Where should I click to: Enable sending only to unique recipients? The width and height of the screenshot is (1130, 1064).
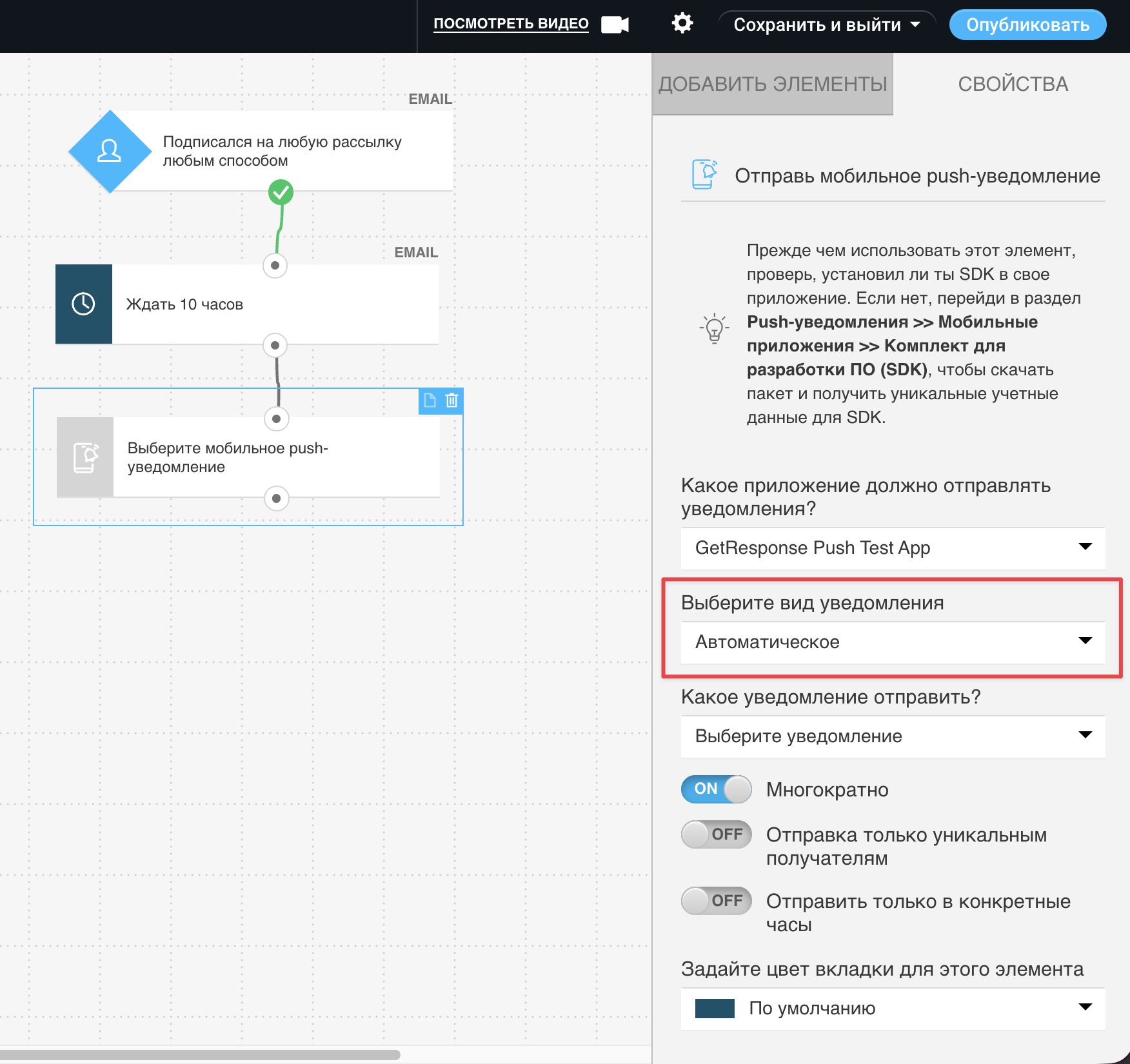[x=716, y=834]
